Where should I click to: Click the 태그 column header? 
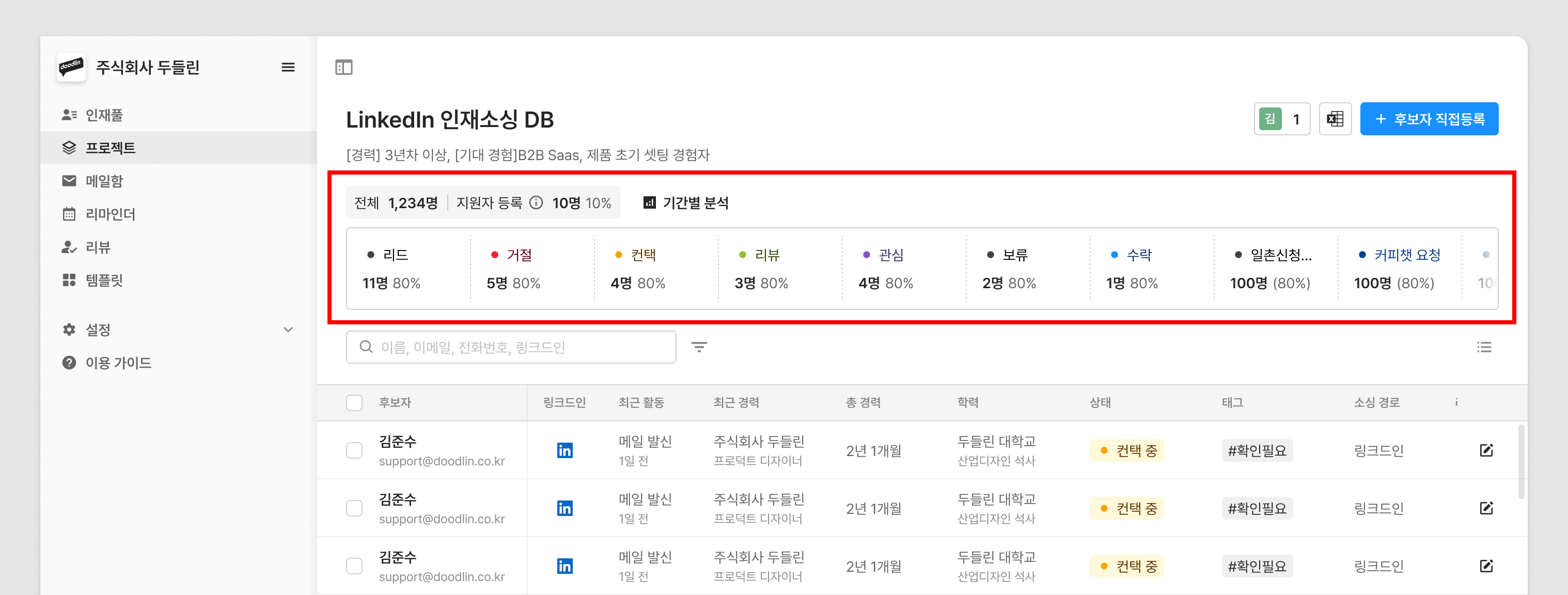1232,402
